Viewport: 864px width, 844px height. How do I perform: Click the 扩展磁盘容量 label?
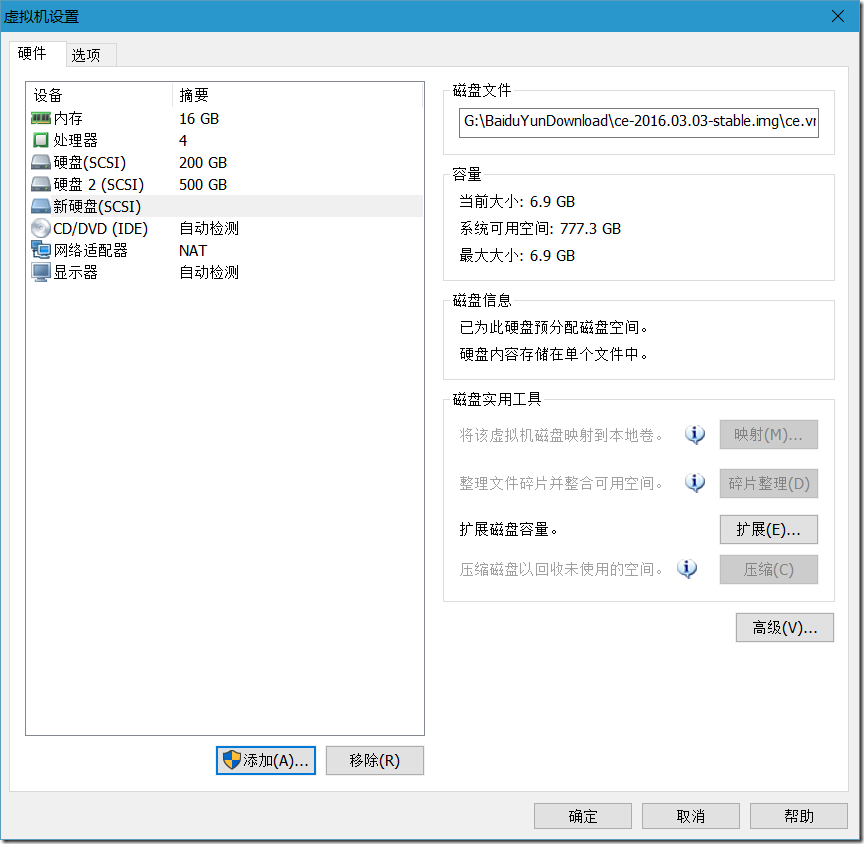509,529
